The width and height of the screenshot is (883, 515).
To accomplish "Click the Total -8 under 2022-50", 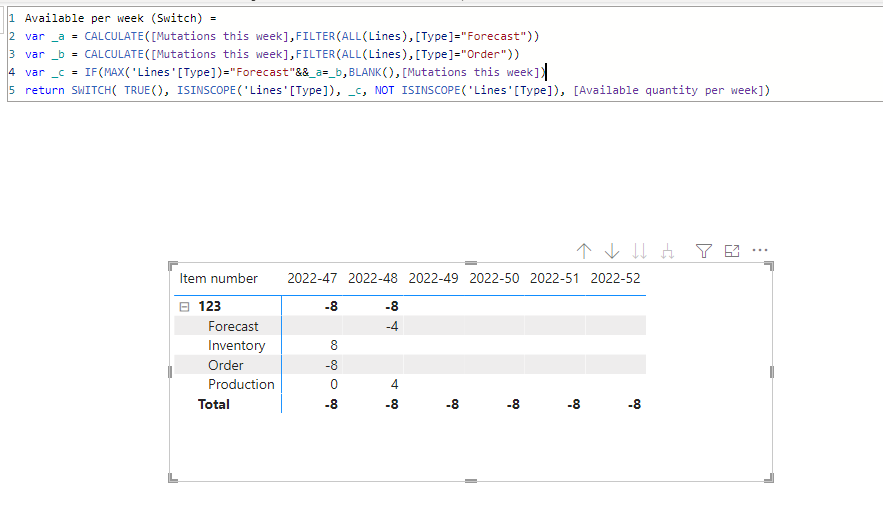I will [513, 405].
